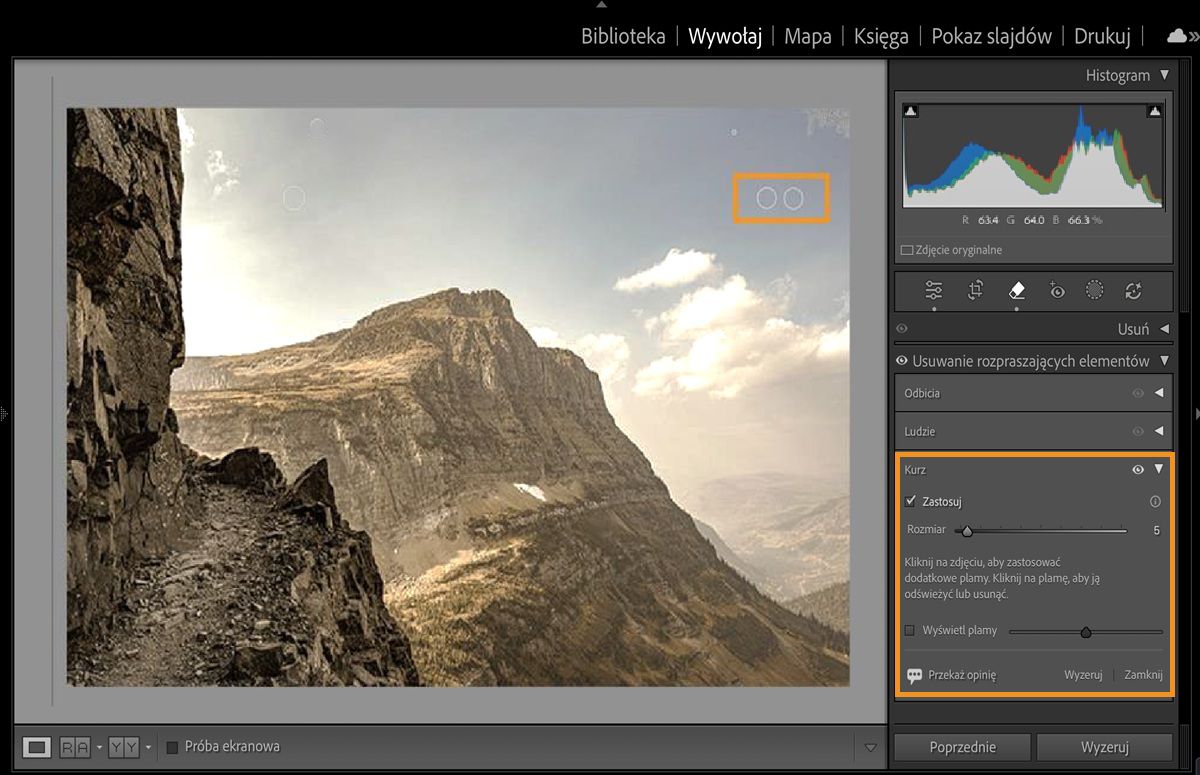Open the Masking tool

1094,290
